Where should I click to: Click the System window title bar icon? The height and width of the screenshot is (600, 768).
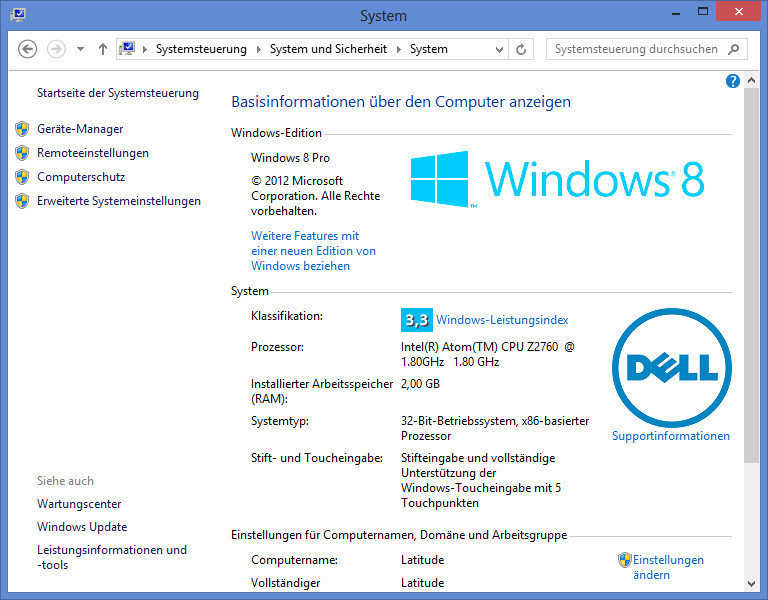coord(18,15)
